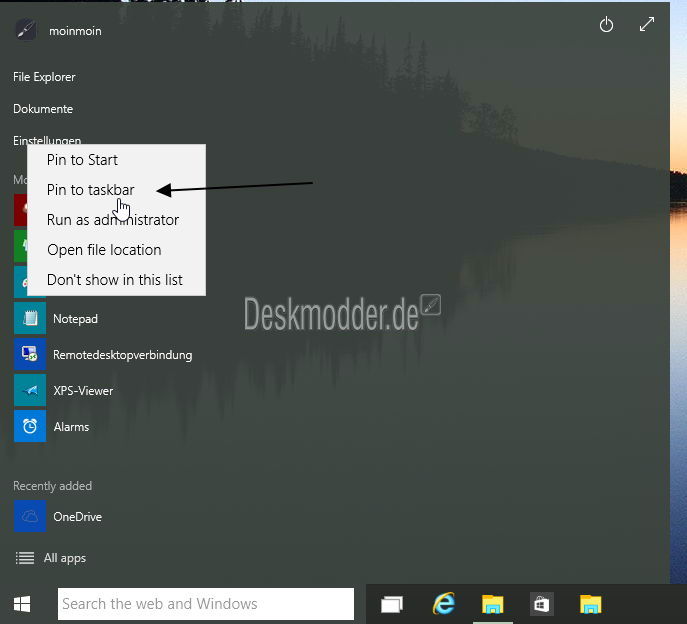Open Task View in the taskbar
Viewport: 687px width, 624px height.
(392, 604)
